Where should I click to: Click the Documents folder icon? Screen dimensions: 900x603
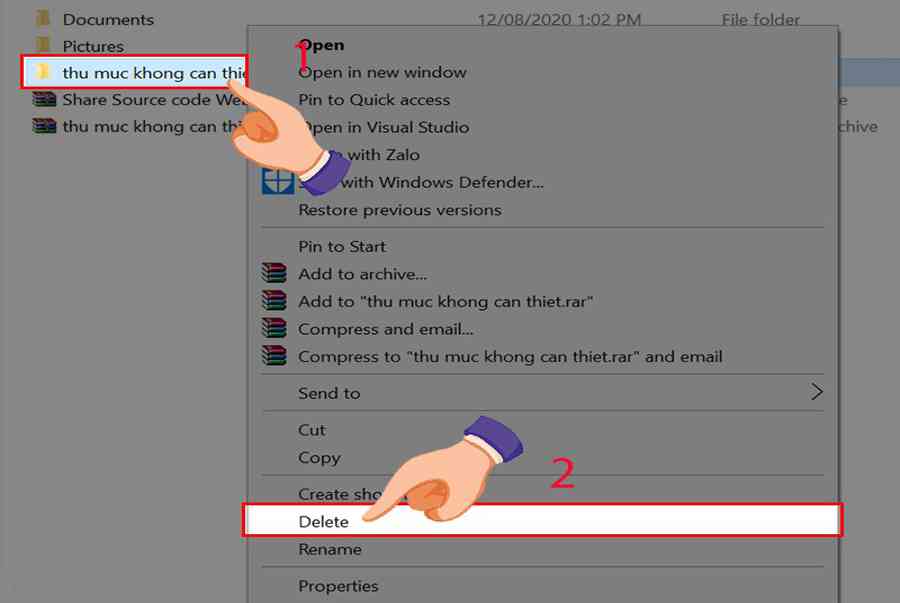coord(43,19)
